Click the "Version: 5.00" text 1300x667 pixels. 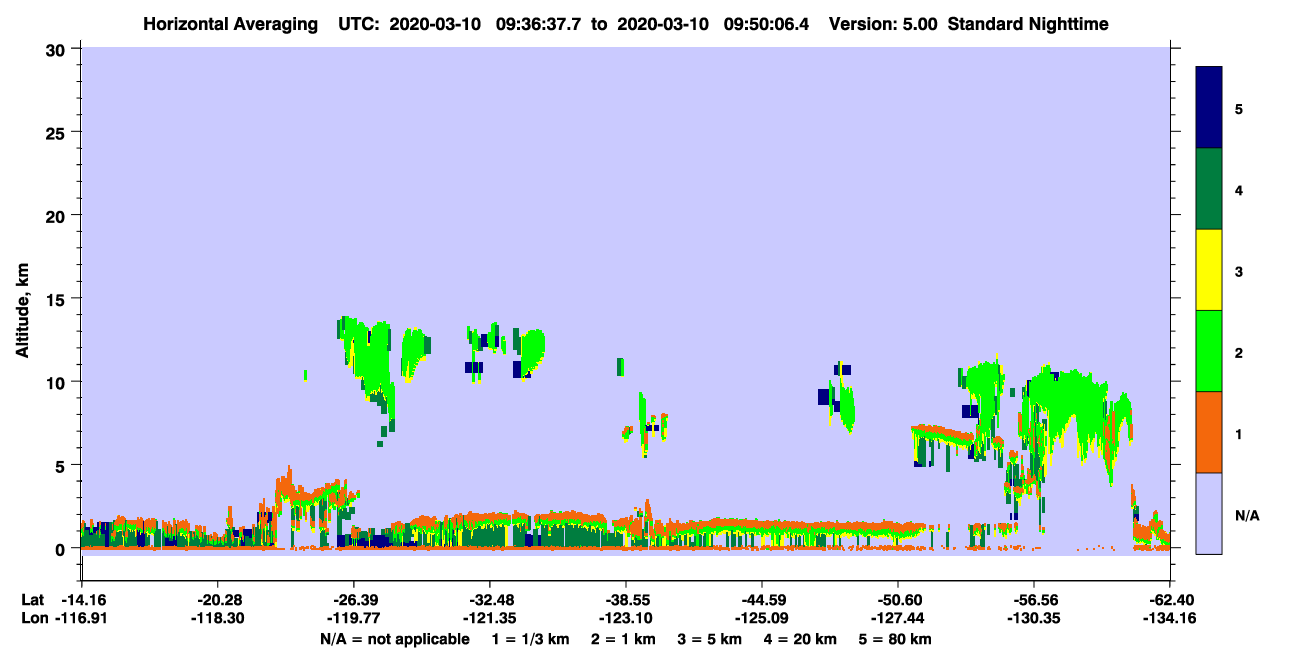tap(881, 24)
